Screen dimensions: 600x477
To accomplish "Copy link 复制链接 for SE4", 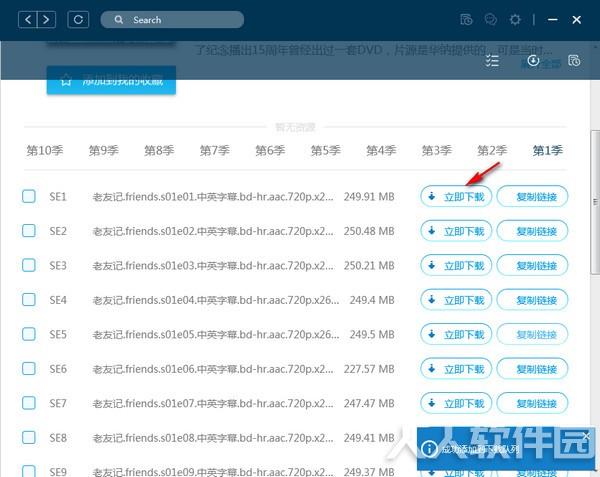I will 532,300.
